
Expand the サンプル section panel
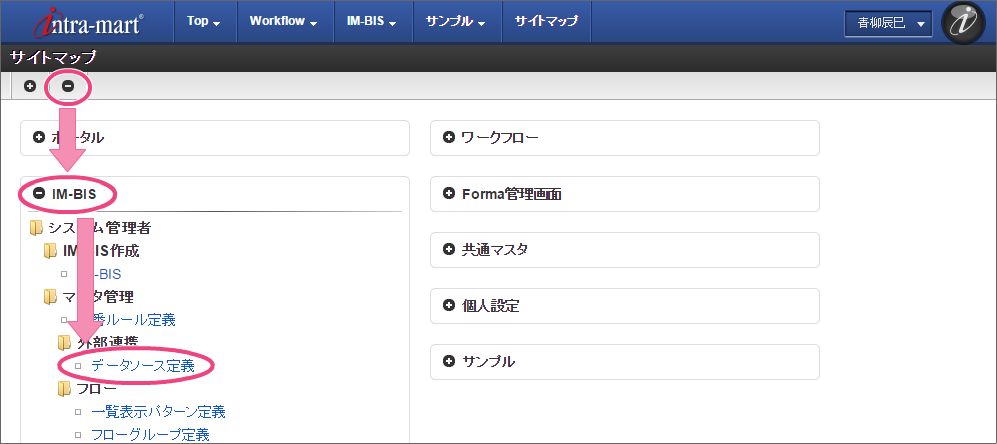[x=448, y=361]
